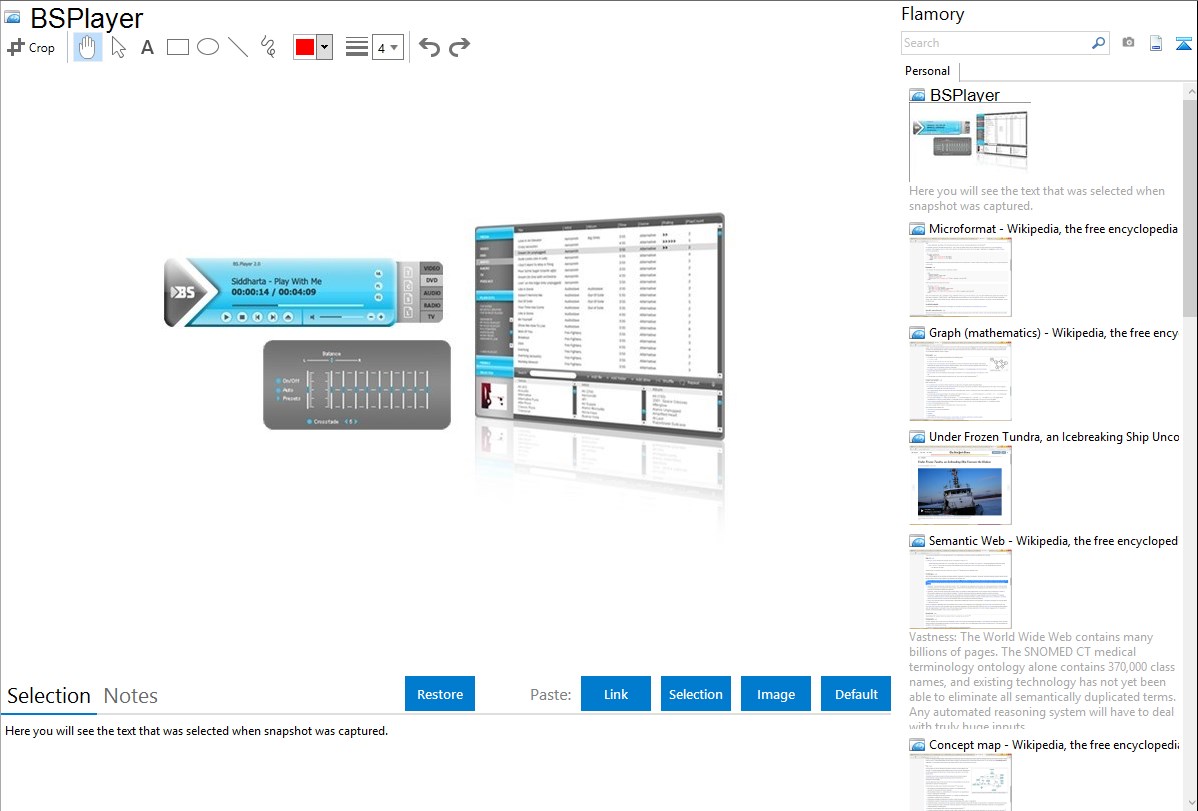Select the Under Frozen Tundra title text
This screenshot has width=1198, height=811.
[1054, 436]
